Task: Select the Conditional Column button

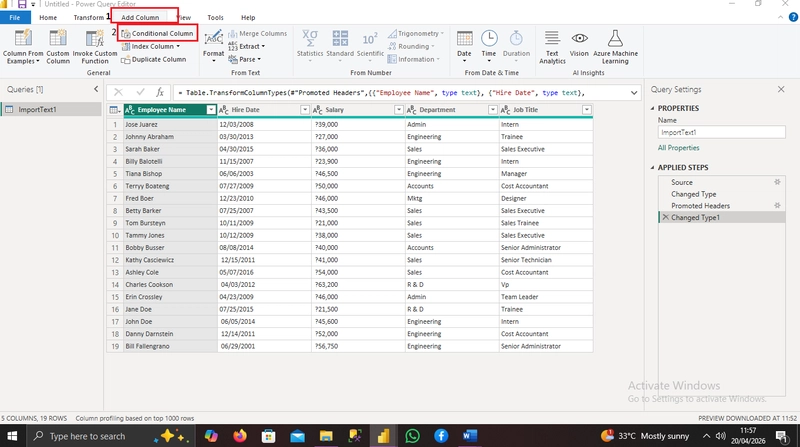Action: pyautogui.click(x=157, y=34)
